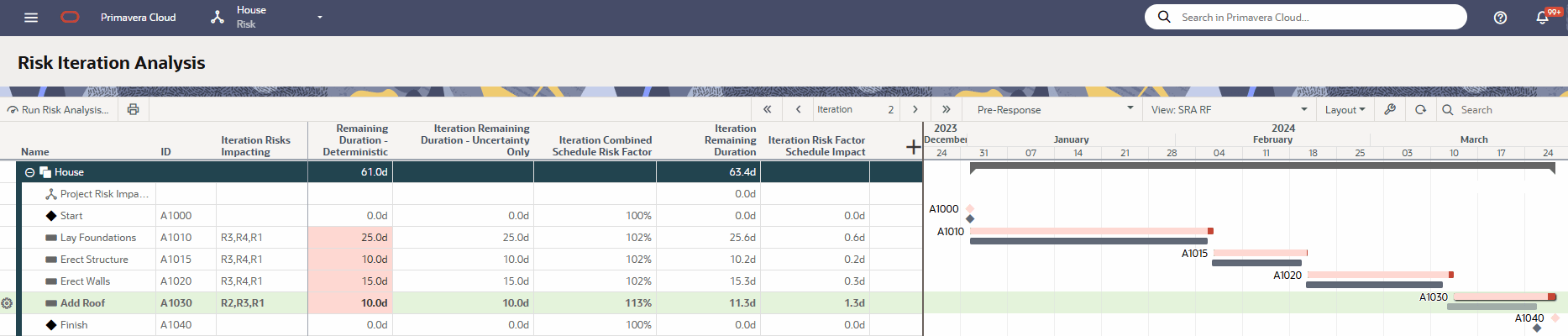Screen dimensions: 1568x336
Task: Click the A1020 Gantt bar
Action: coord(1380,275)
